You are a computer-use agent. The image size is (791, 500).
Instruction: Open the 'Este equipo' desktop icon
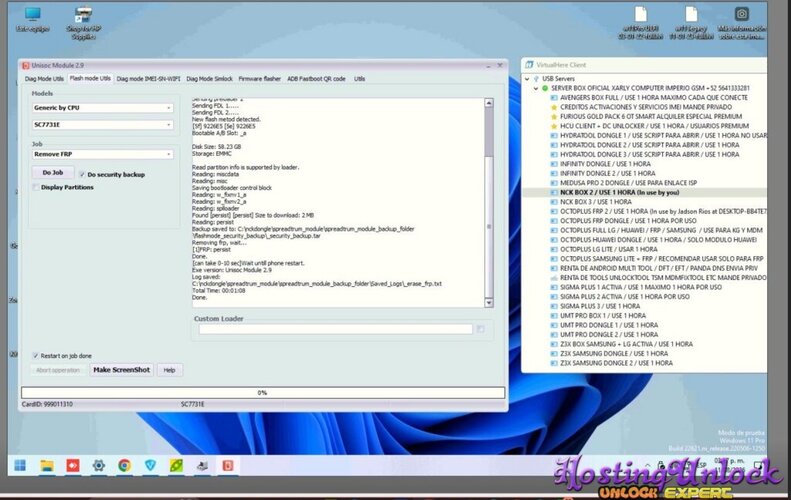coord(33,19)
